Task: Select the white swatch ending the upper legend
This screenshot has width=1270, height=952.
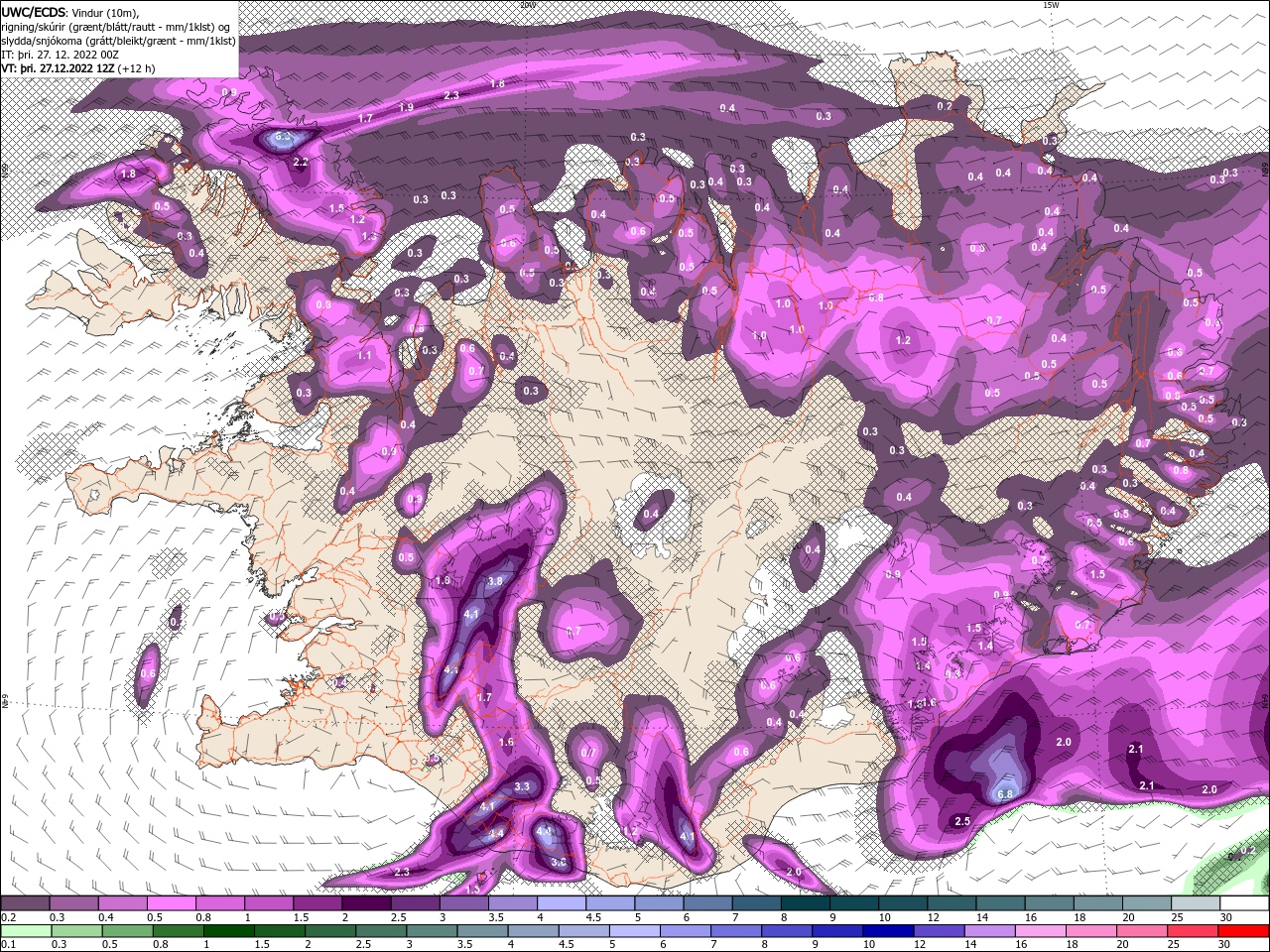Action: click(x=1244, y=903)
